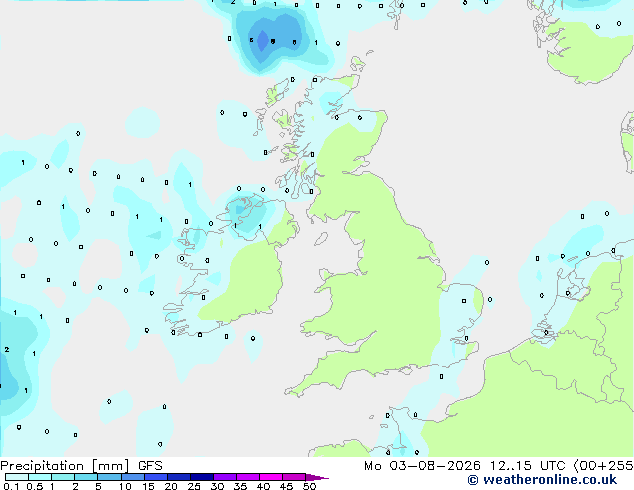
Task: Pick the 5–10 mm legend swatch
Action: 109,477
